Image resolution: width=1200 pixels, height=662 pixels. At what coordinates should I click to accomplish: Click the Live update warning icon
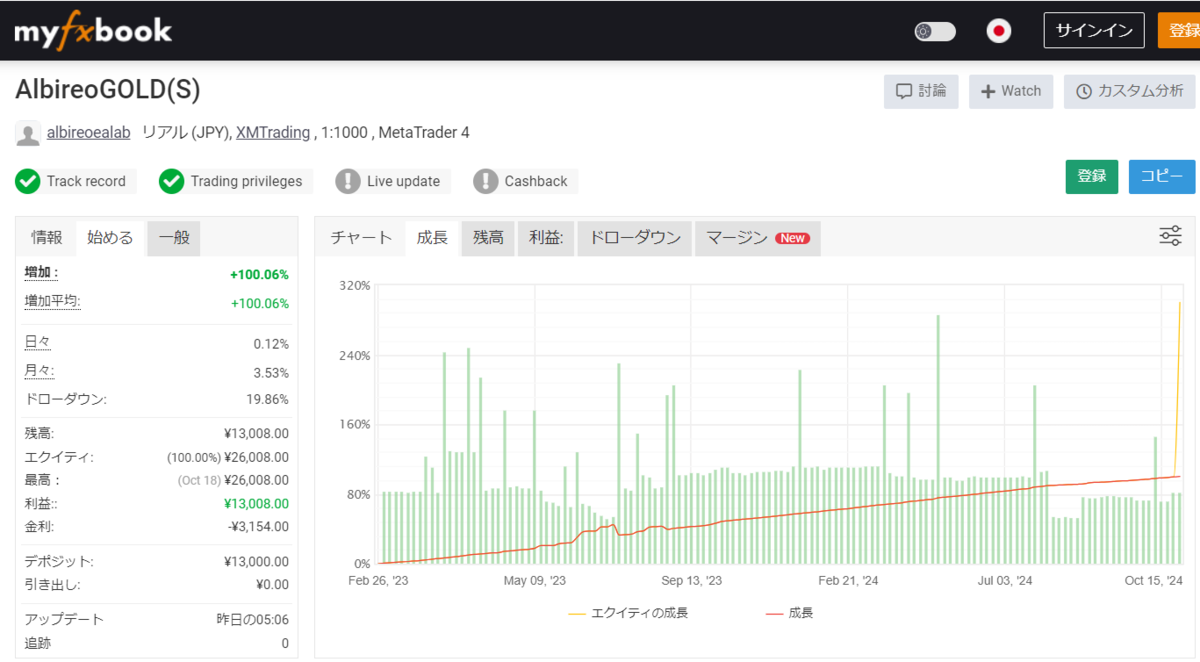coord(348,181)
